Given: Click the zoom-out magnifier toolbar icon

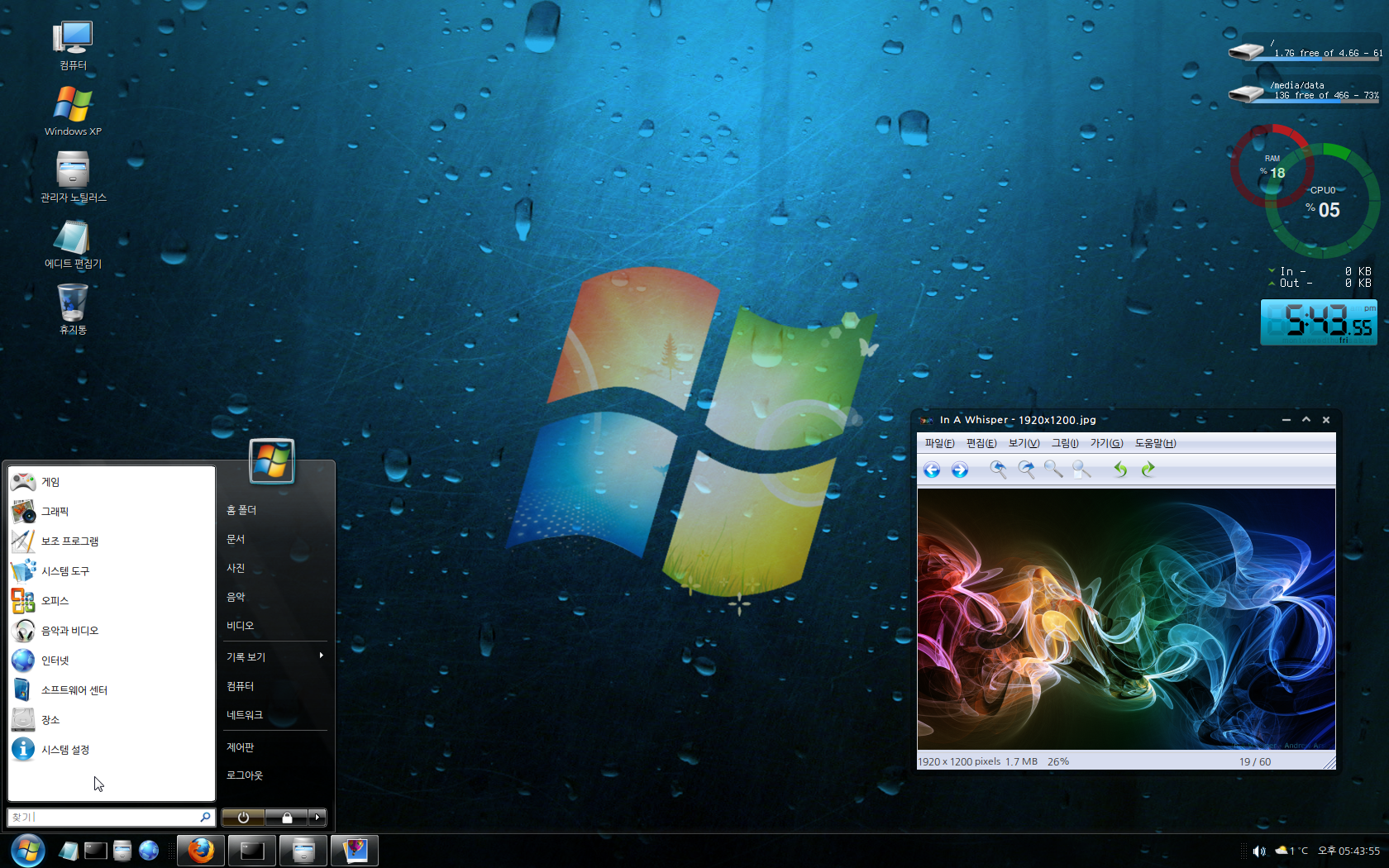Looking at the screenshot, I should point(1026,470).
